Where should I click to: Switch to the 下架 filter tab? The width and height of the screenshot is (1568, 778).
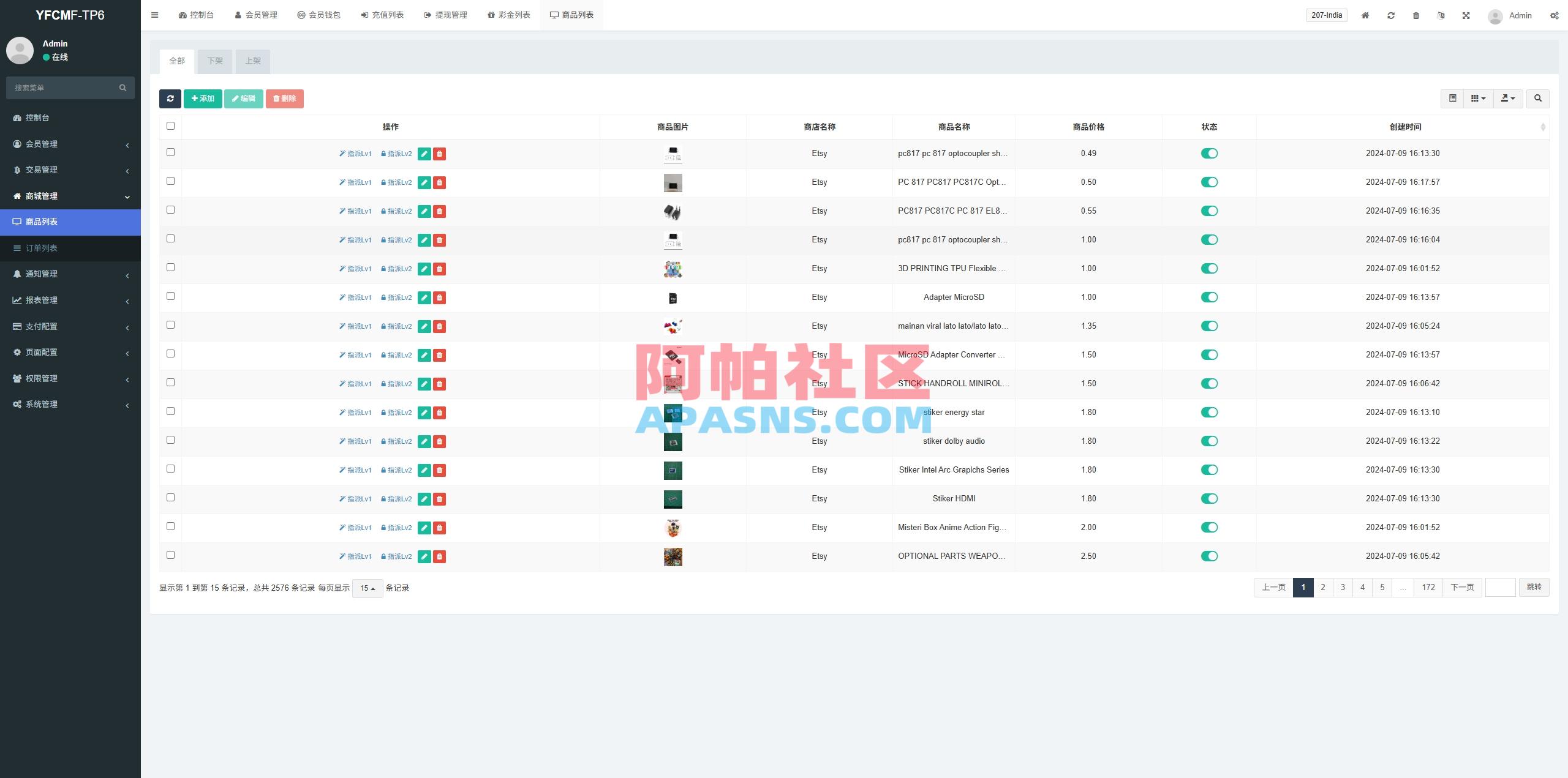[x=215, y=61]
